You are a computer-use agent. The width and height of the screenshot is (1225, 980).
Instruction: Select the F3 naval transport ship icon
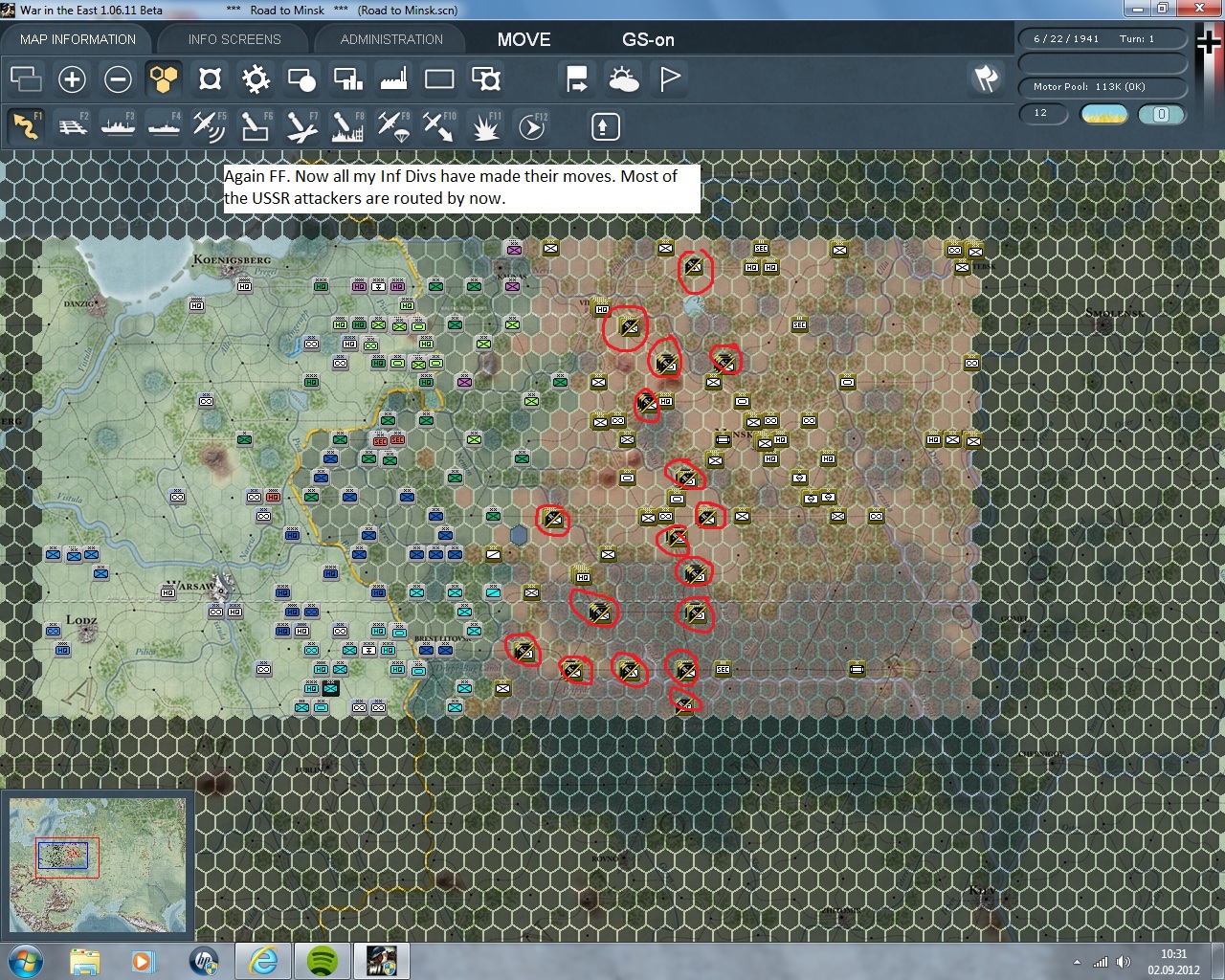pyautogui.click(x=118, y=126)
